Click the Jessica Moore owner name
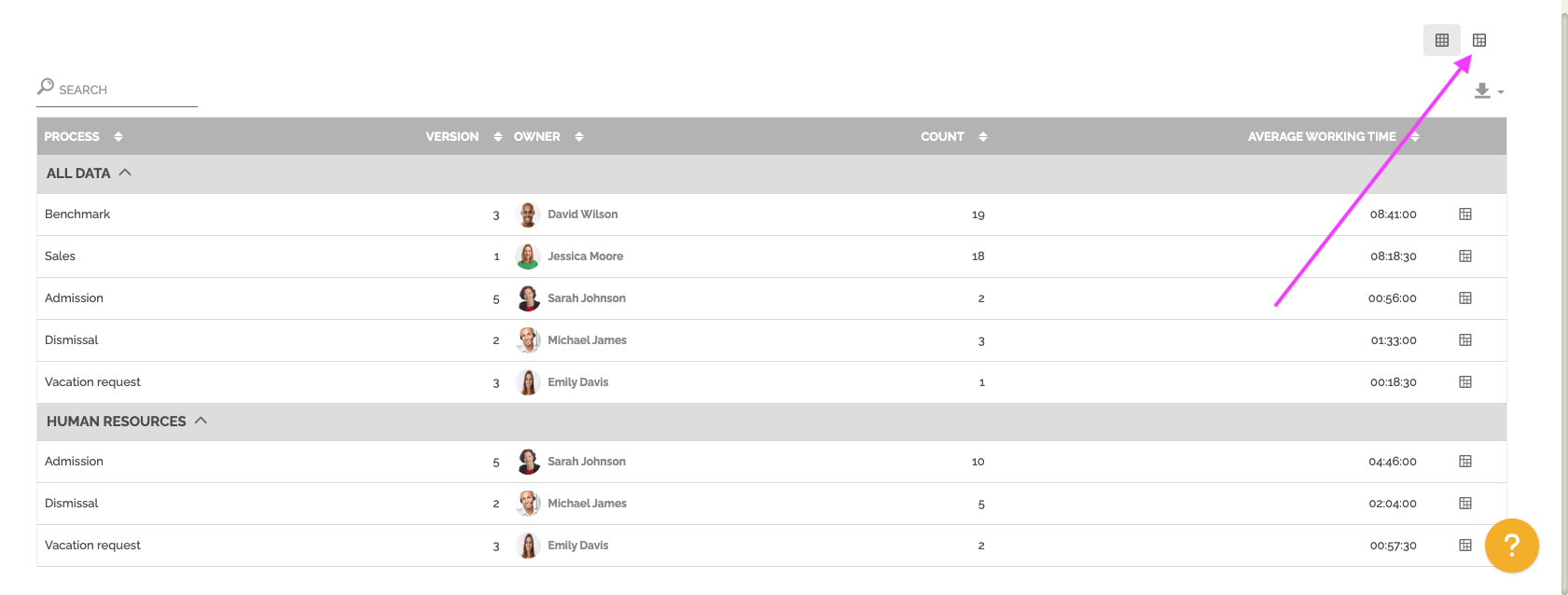Viewport: 1568px width, 595px height. pyautogui.click(x=585, y=256)
